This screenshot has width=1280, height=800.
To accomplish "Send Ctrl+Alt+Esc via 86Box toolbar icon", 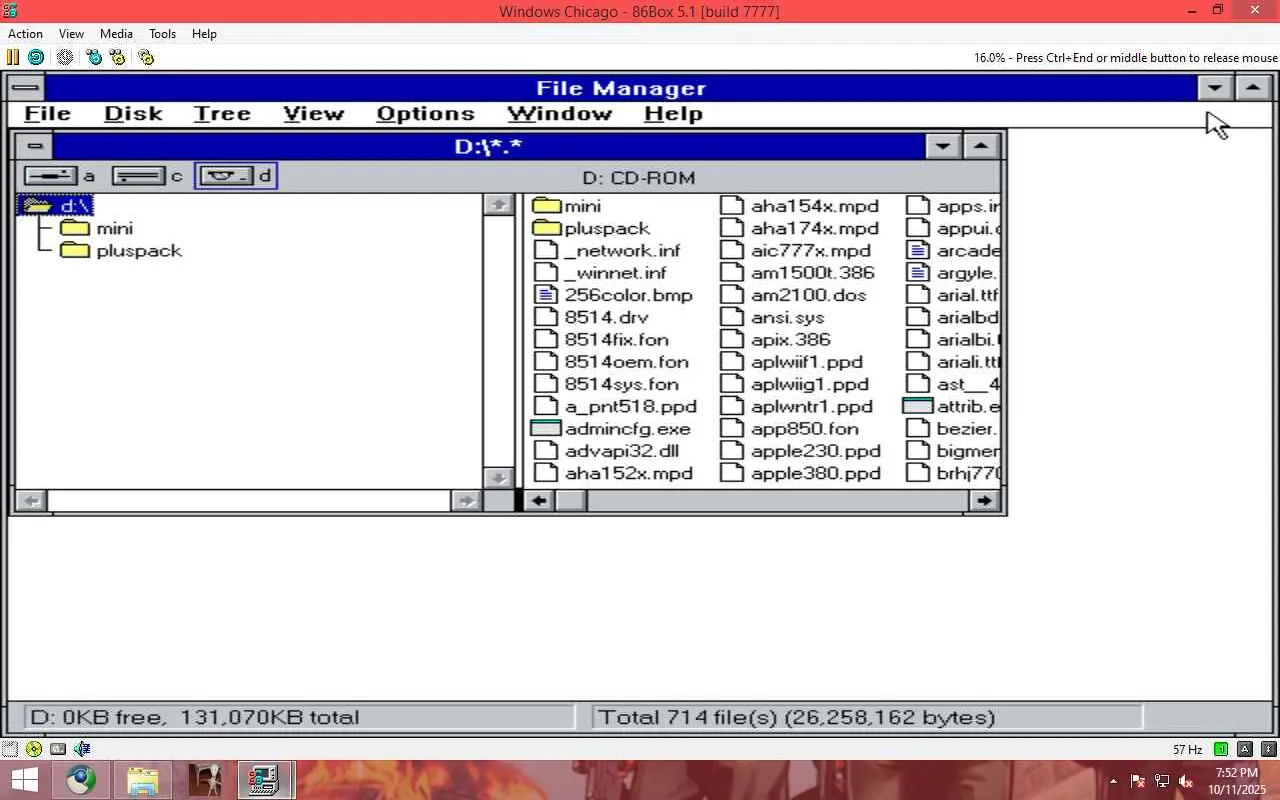I will pyautogui.click(x=118, y=57).
